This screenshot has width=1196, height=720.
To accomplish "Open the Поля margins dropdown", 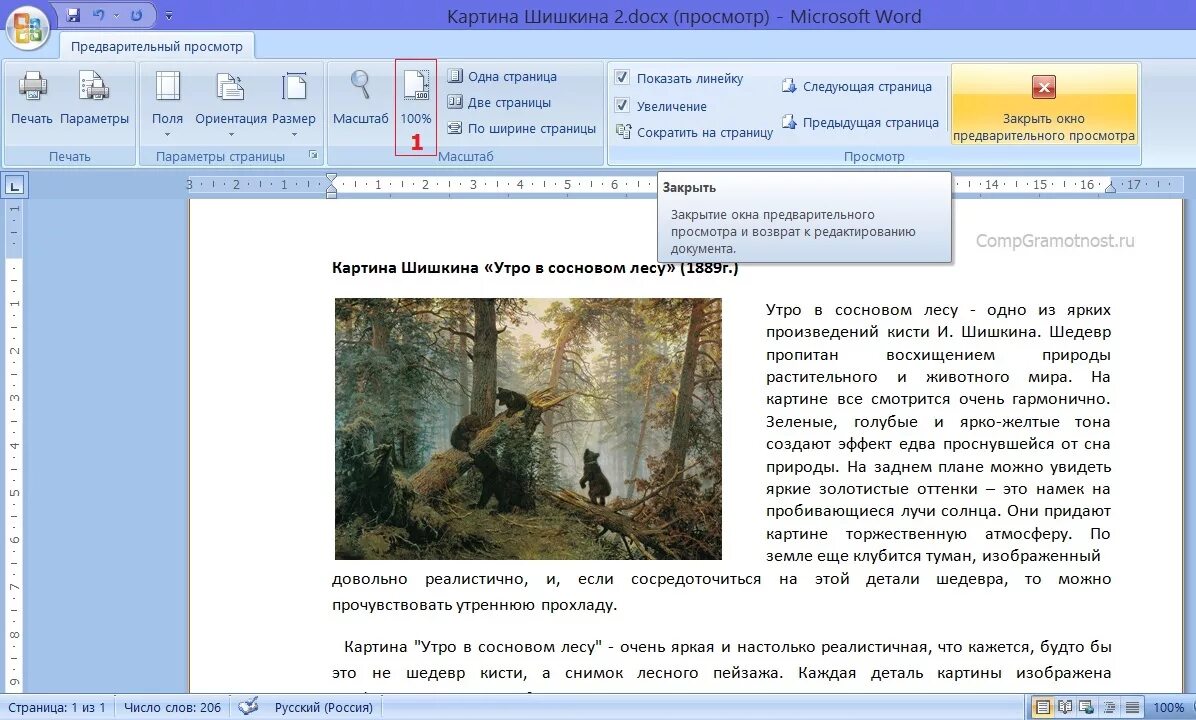I will [167, 103].
